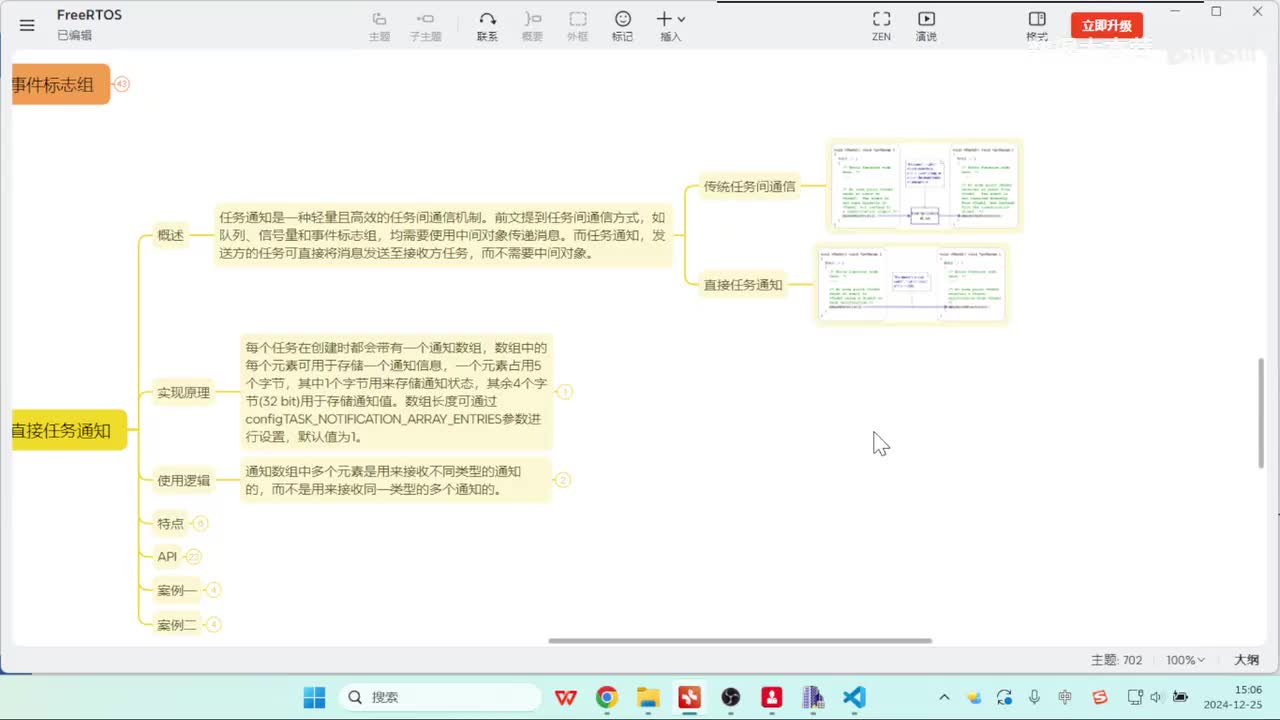Screen dimensions: 1280x720
Task: Click the taskbar 搜索 search box
Action: 439,697
